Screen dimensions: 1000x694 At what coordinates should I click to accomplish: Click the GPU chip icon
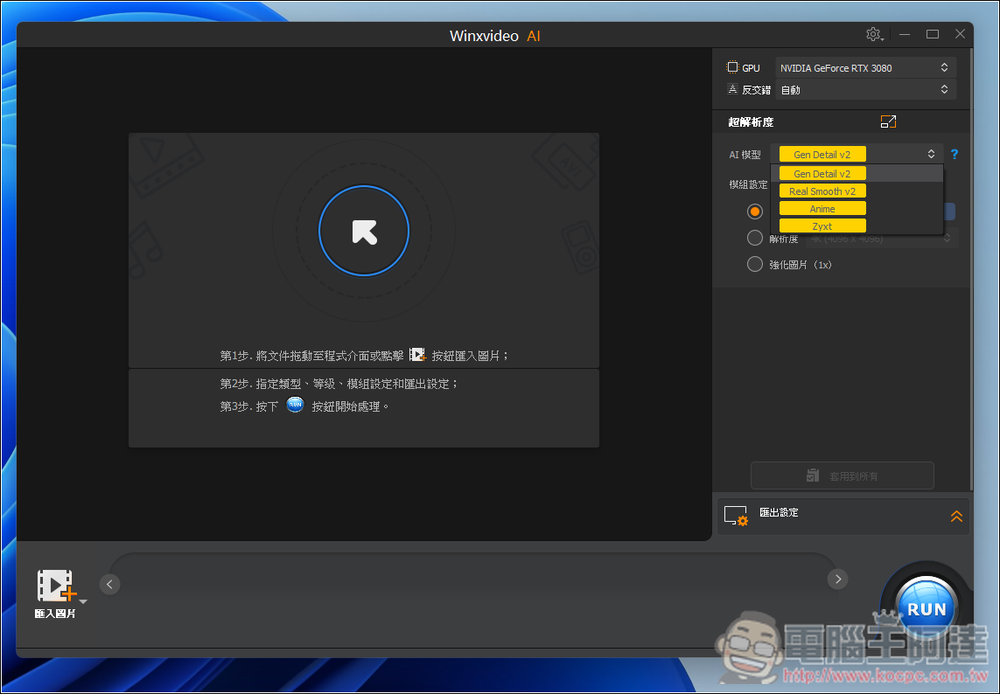click(733, 67)
